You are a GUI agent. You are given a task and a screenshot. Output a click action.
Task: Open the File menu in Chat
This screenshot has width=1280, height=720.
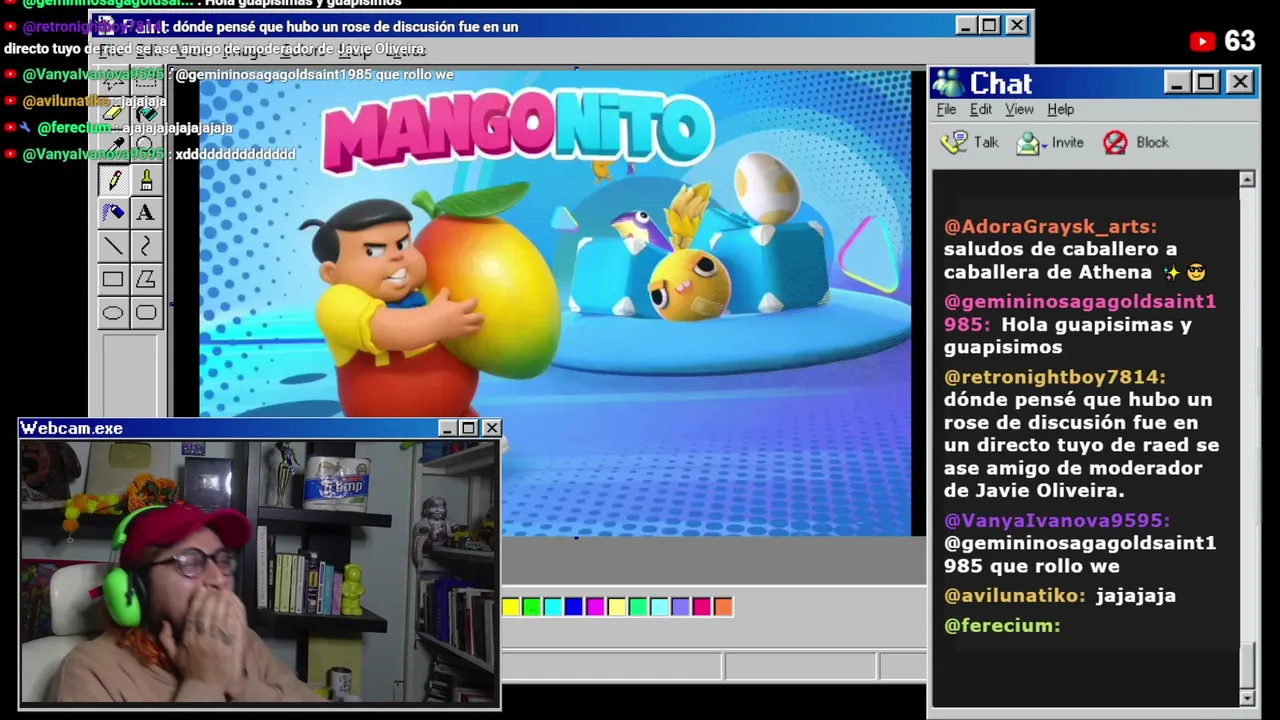pyautogui.click(x=946, y=109)
